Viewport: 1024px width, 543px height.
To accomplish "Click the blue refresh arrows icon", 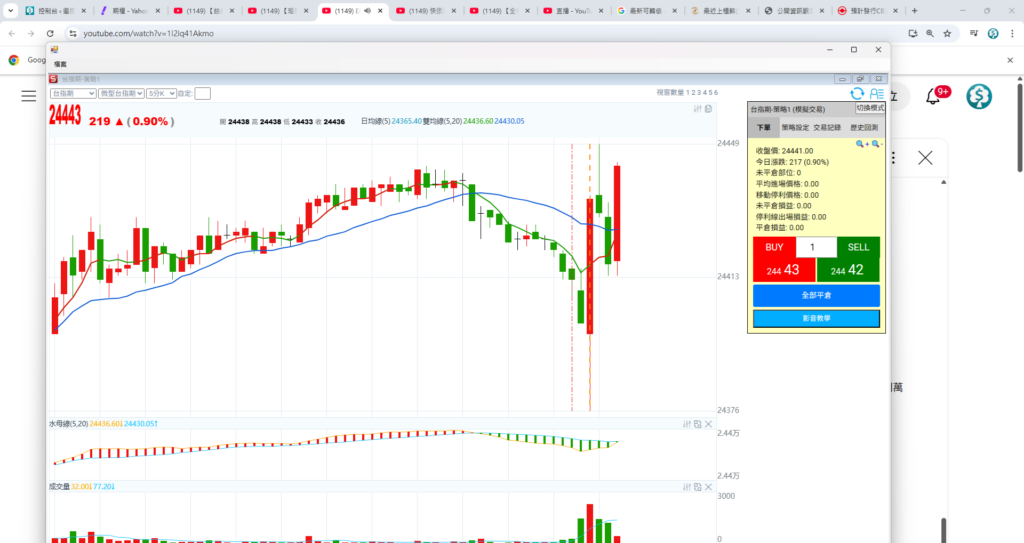I will (x=857, y=94).
